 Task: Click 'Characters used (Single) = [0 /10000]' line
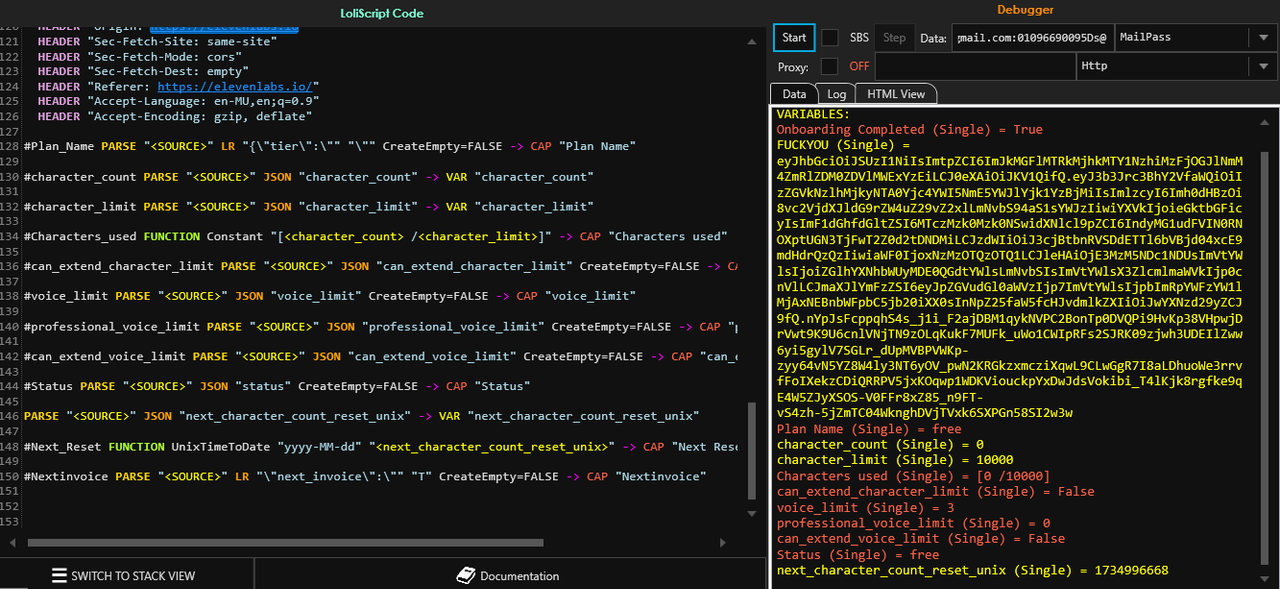click(x=912, y=476)
